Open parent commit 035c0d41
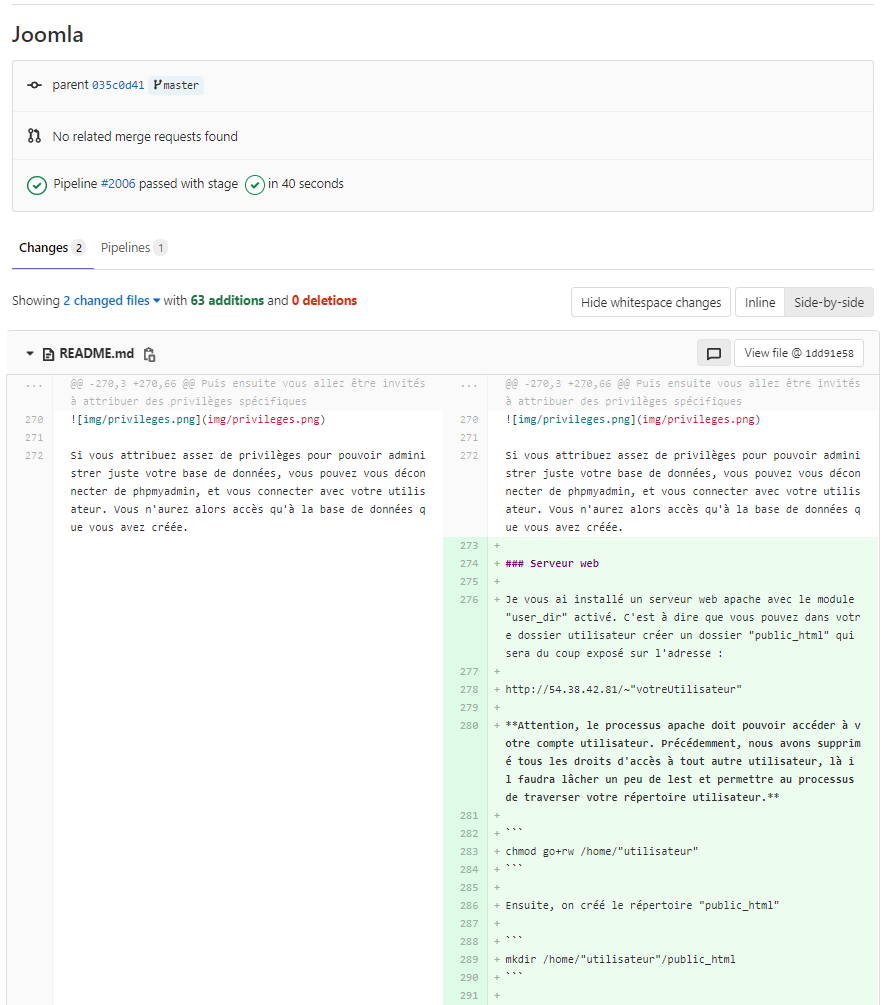The height and width of the screenshot is (1005, 887). pos(118,85)
